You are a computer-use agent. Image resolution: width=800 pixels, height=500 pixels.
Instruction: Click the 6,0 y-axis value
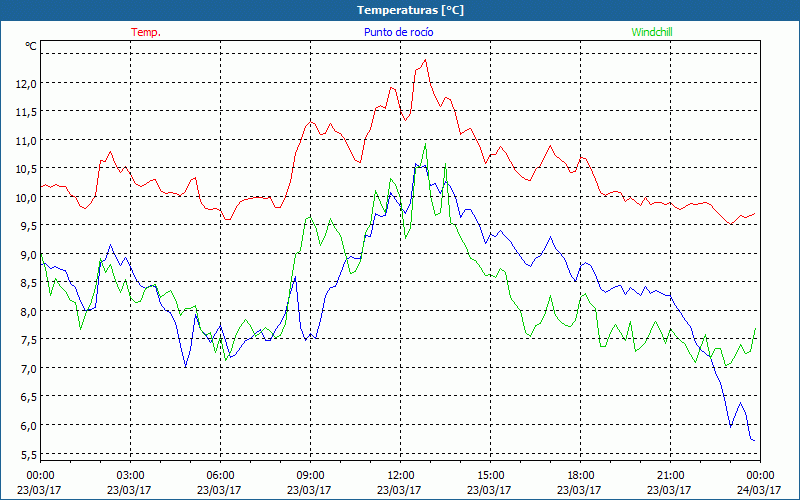click(x=28, y=426)
